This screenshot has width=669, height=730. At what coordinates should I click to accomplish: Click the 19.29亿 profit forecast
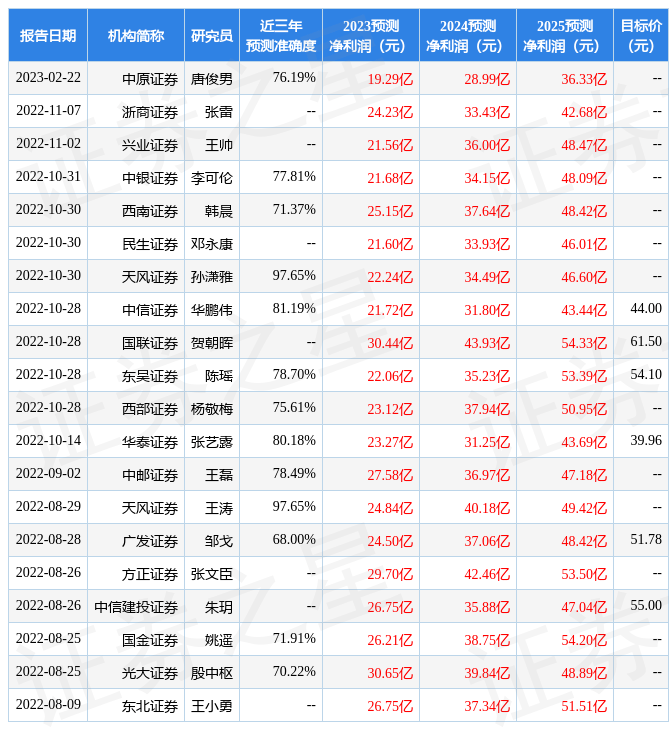(x=390, y=79)
